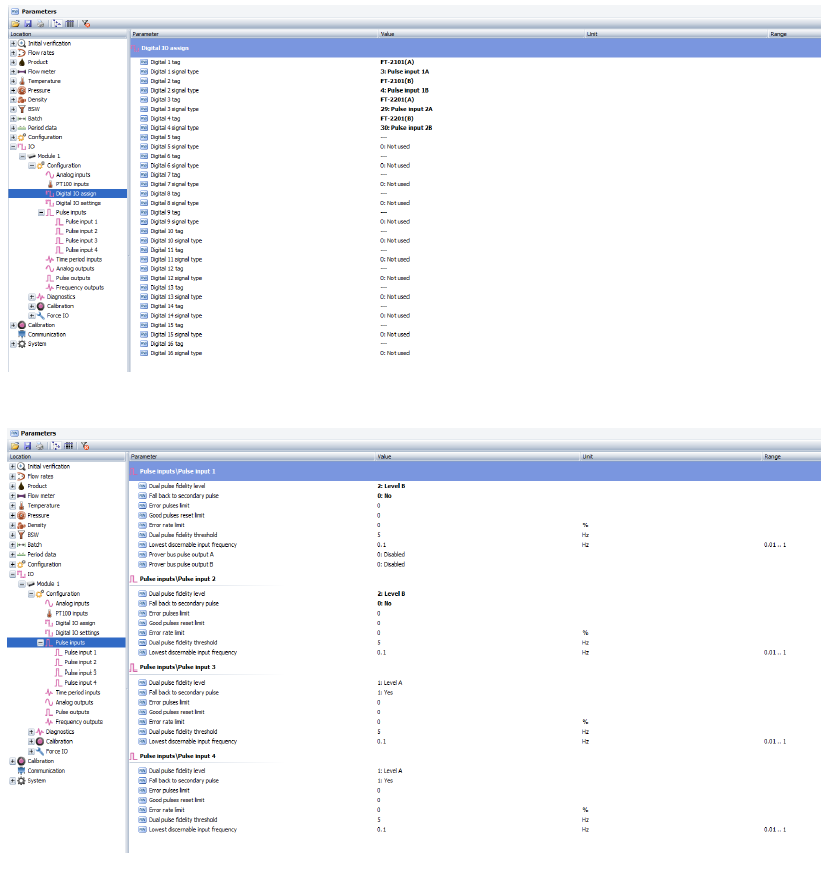BSW funnel icon in Digital IO assign window tree

[22, 109]
